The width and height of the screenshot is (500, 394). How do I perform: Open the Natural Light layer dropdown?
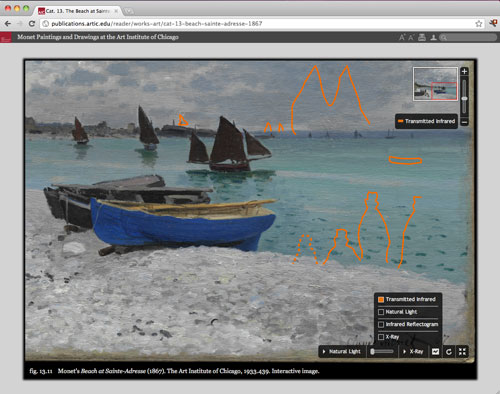[342, 352]
